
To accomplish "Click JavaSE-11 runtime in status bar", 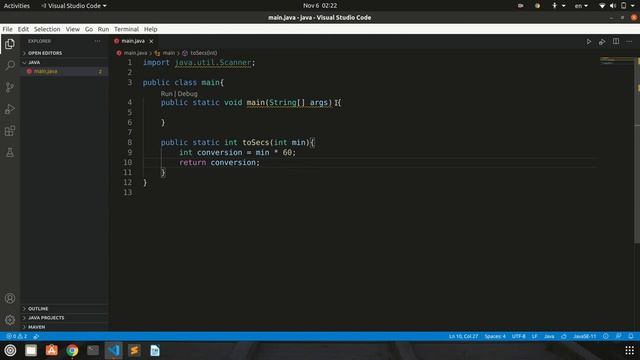I will click(584, 336).
